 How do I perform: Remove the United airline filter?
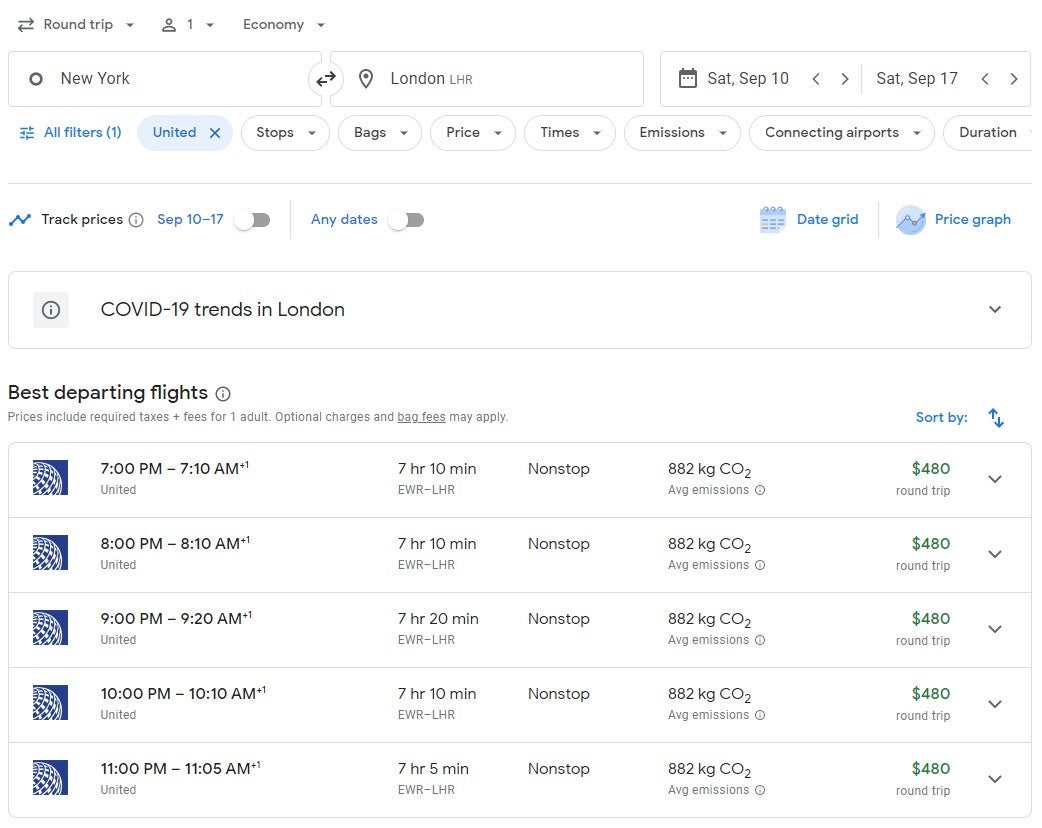coord(215,133)
